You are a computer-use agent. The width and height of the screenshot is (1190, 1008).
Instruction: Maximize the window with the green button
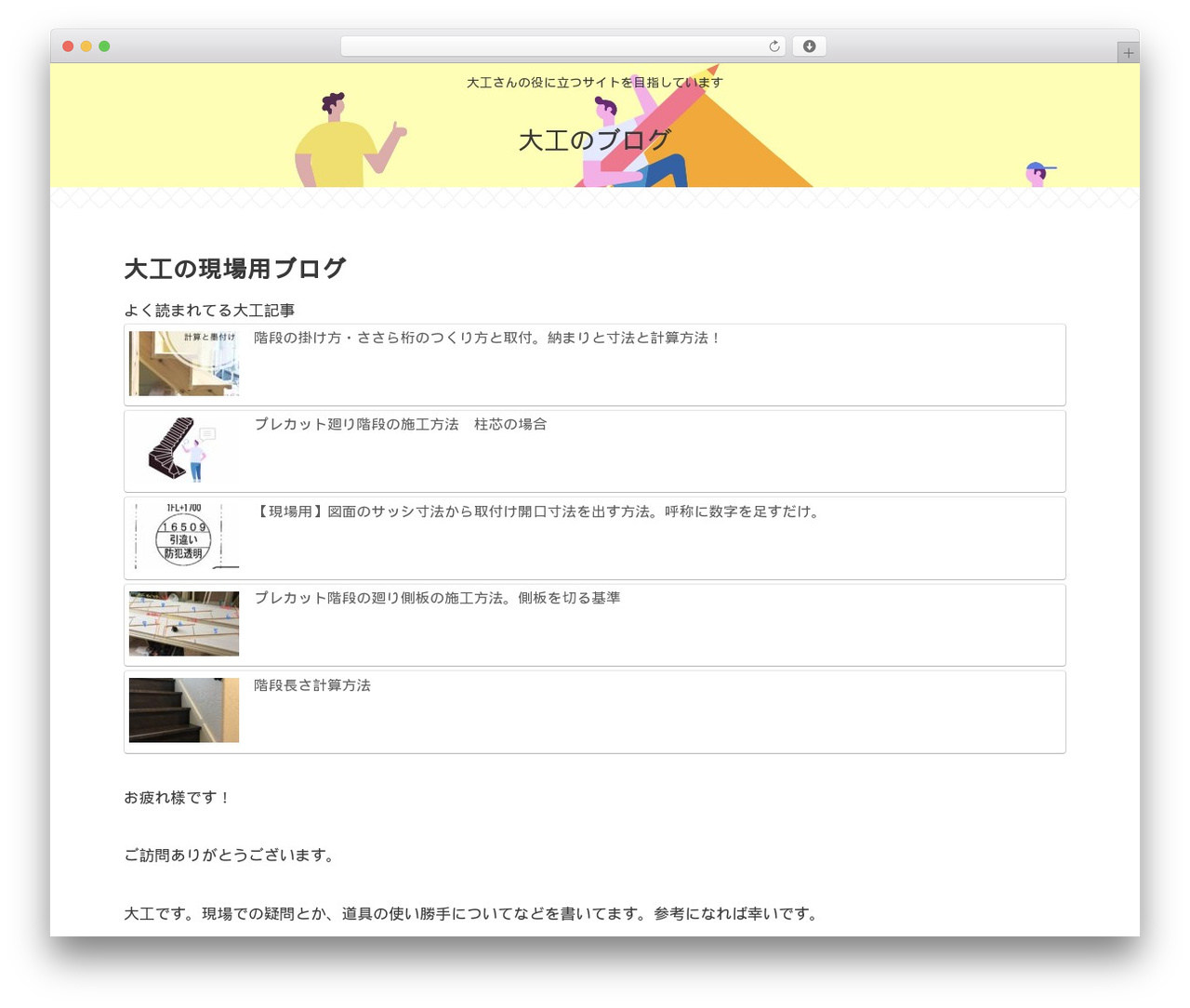[x=104, y=46]
